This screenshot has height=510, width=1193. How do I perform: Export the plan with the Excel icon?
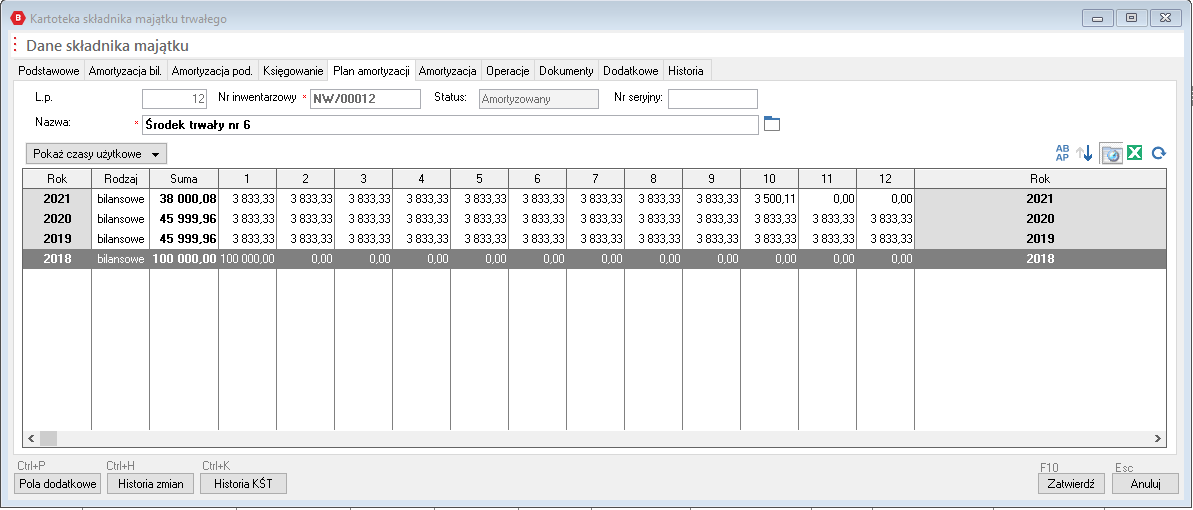pos(1135,153)
